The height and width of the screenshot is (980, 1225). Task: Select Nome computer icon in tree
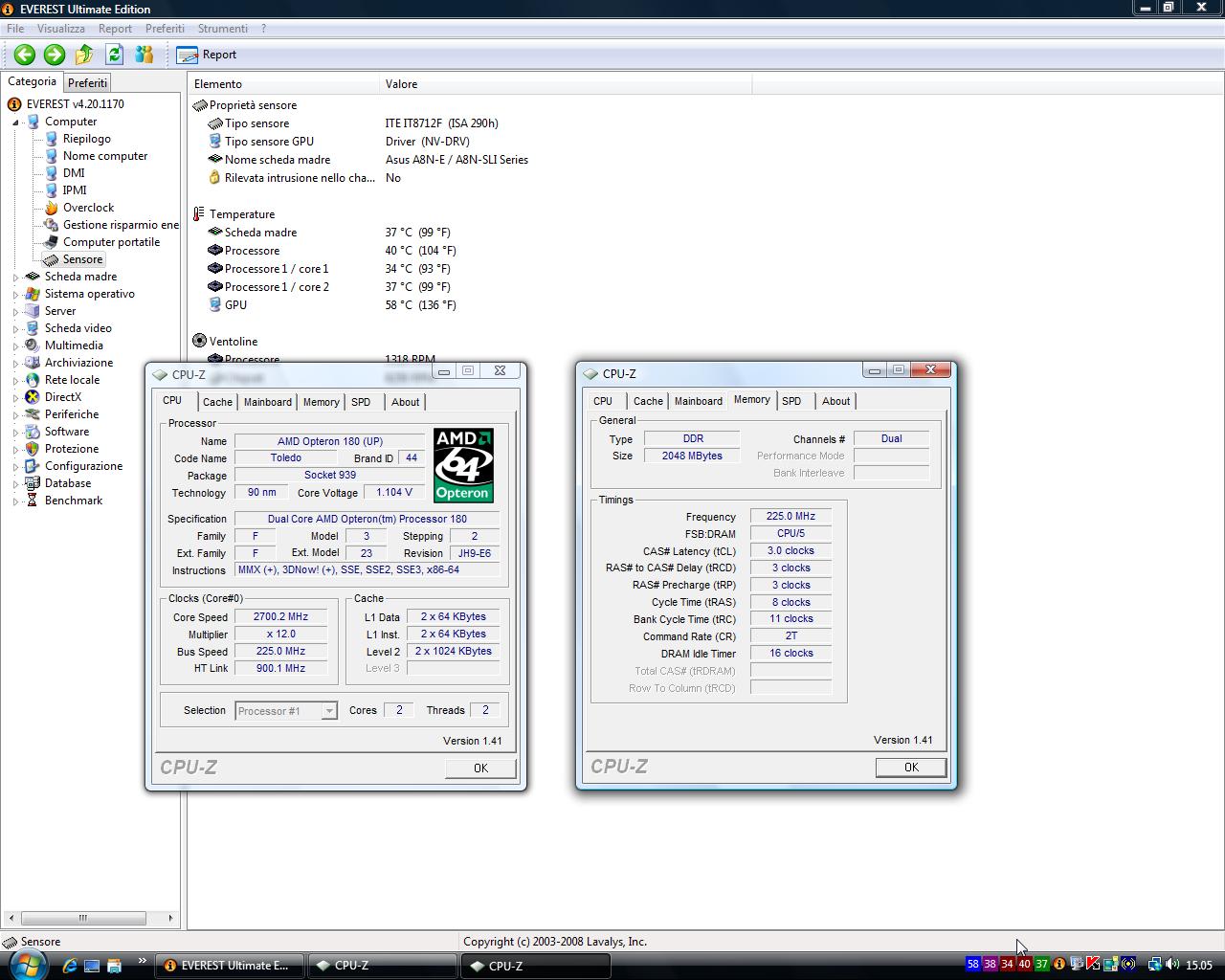pyautogui.click(x=52, y=156)
